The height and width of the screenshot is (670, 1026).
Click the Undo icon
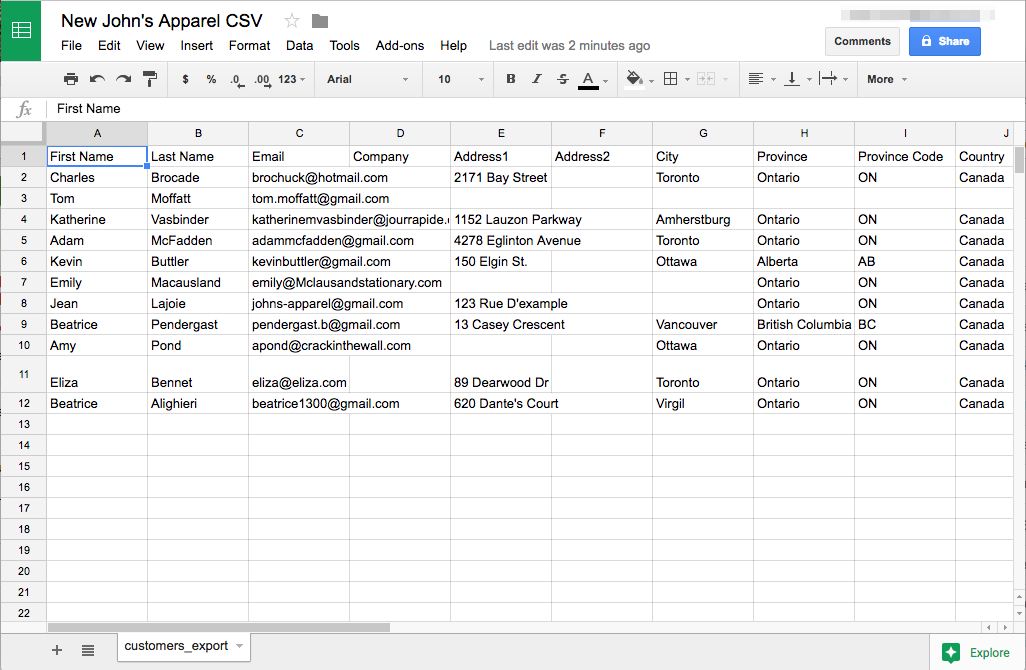pos(95,79)
